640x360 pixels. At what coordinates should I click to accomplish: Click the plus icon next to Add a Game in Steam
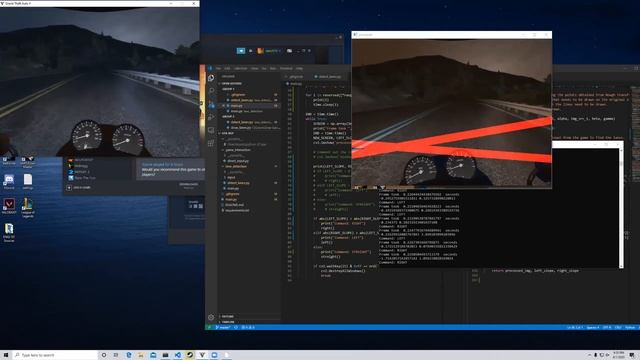[69, 188]
